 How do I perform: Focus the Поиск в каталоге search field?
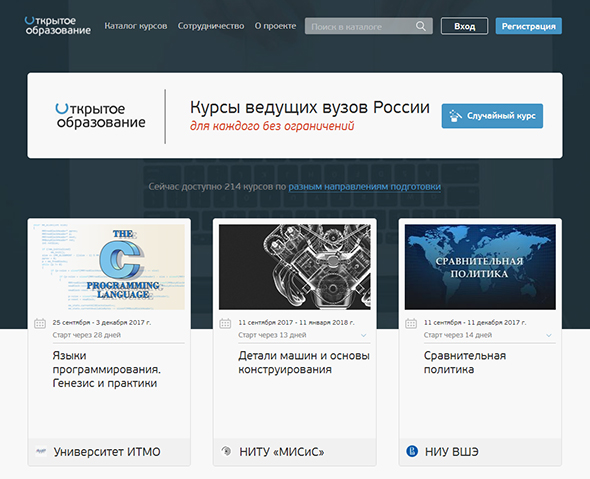[x=369, y=26]
